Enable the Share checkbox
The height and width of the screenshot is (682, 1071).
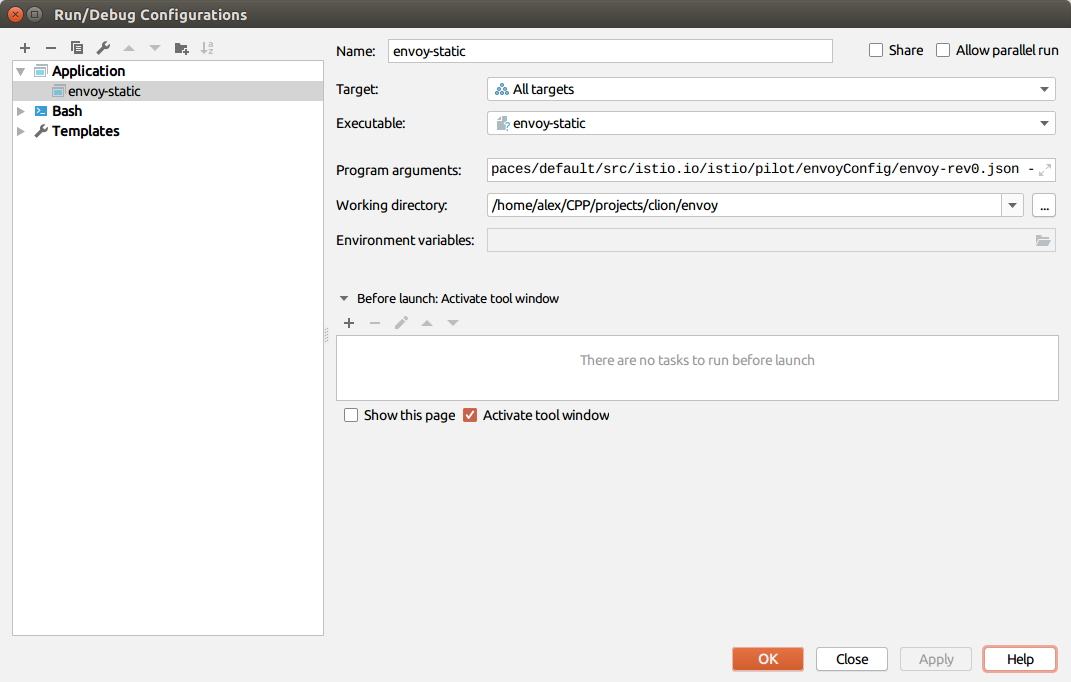coord(875,49)
